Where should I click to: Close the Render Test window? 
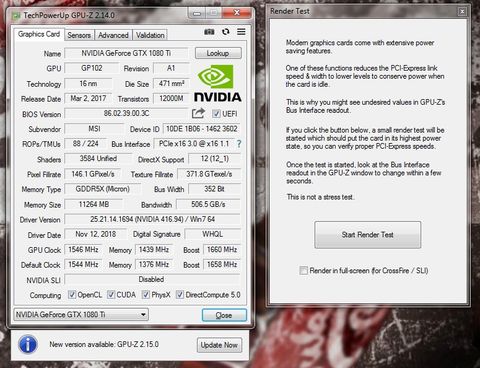(x=462, y=11)
